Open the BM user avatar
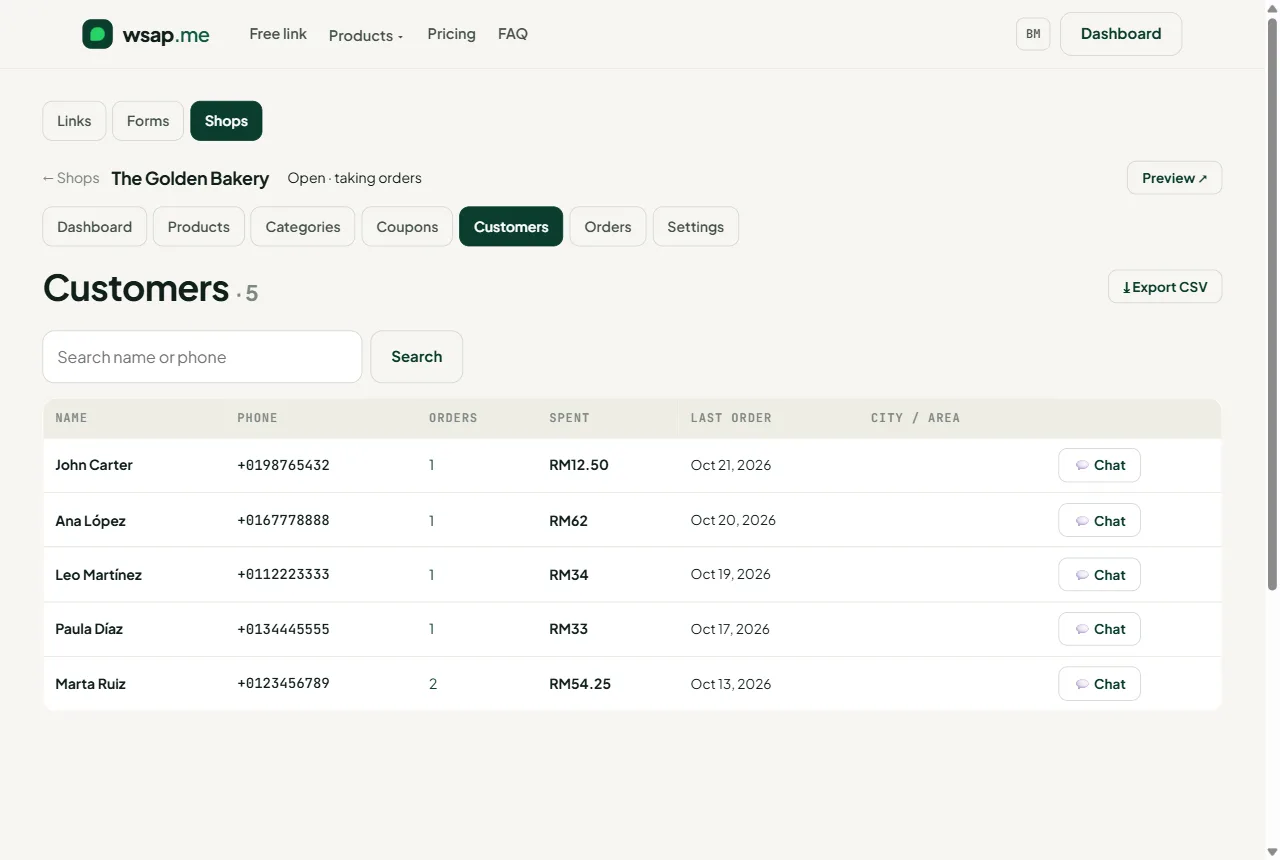 tap(1033, 34)
